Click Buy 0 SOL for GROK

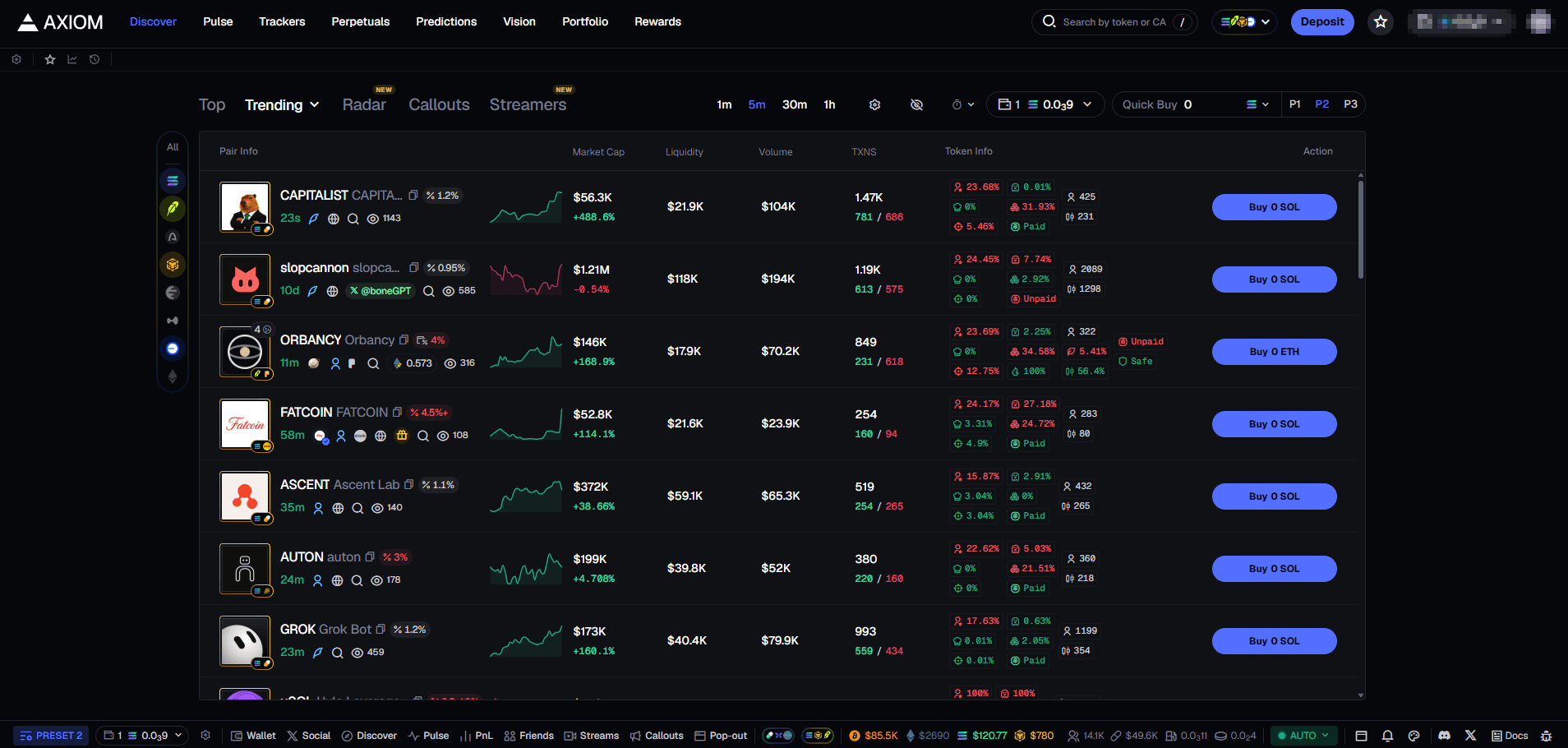point(1275,641)
